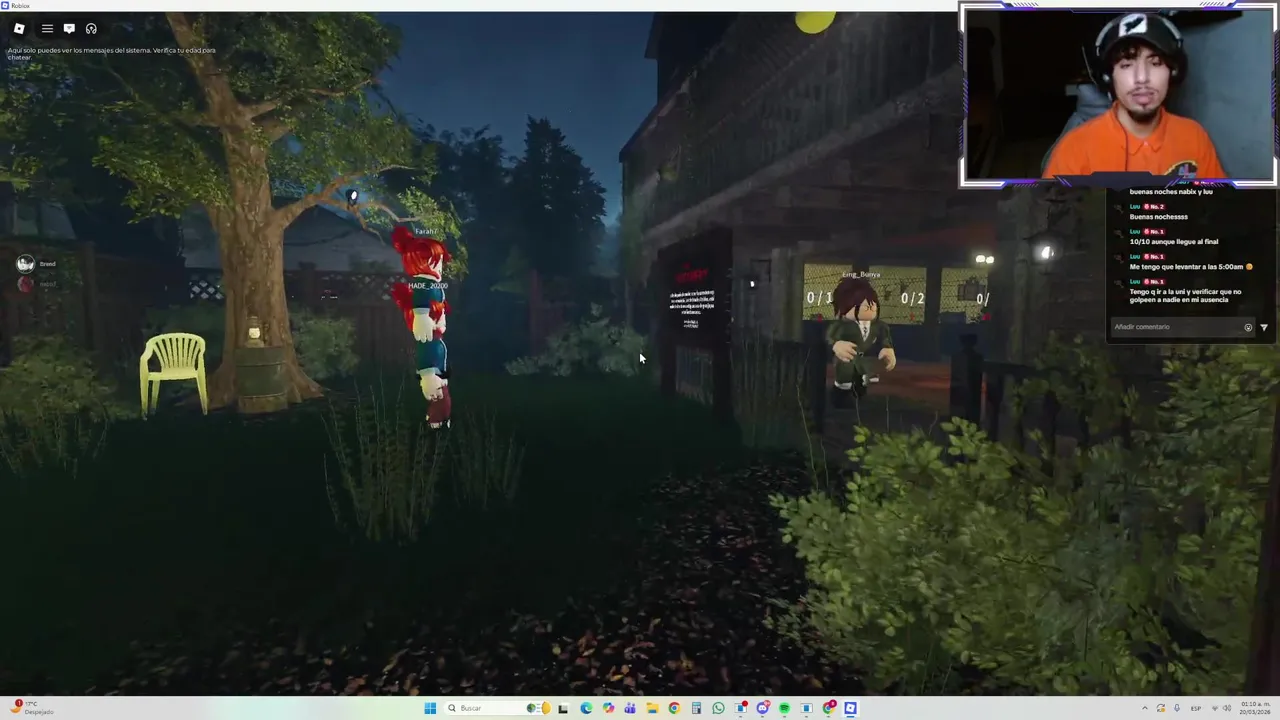Open the clock showing 01:10 a. m.
The image size is (1280, 720).
[x=1255, y=708]
